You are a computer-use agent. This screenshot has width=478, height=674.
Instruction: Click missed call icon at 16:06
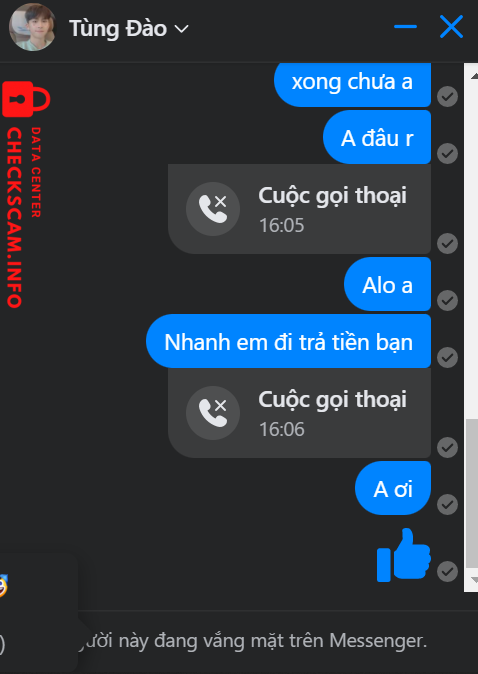point(213,413)
